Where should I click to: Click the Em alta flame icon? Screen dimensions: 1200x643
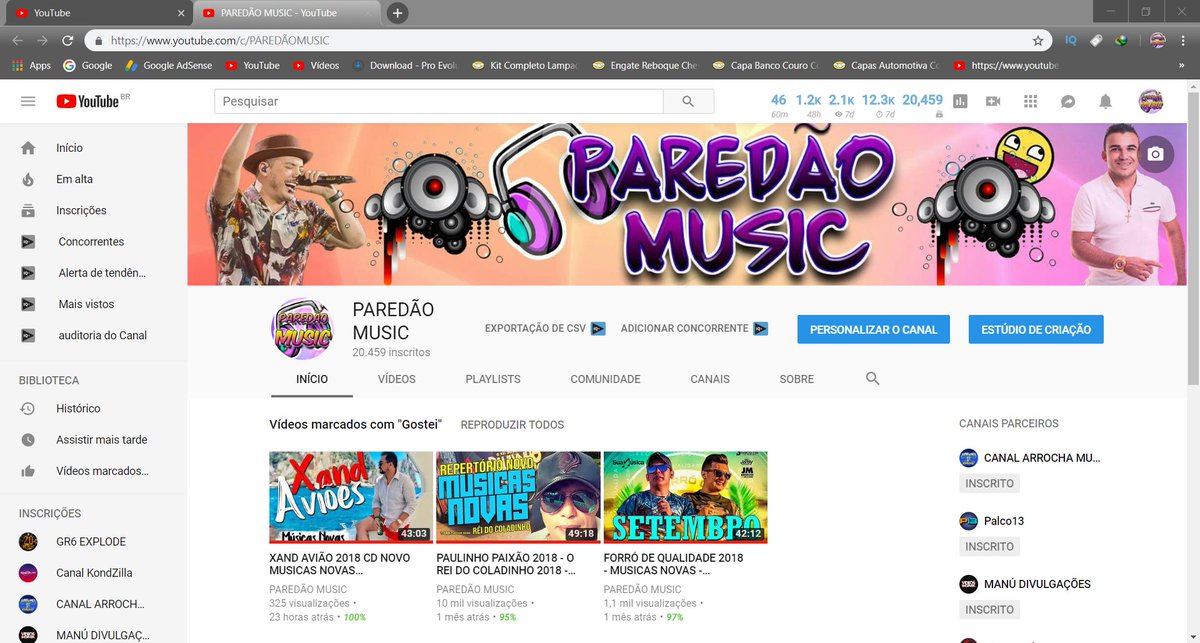[28, 179]
